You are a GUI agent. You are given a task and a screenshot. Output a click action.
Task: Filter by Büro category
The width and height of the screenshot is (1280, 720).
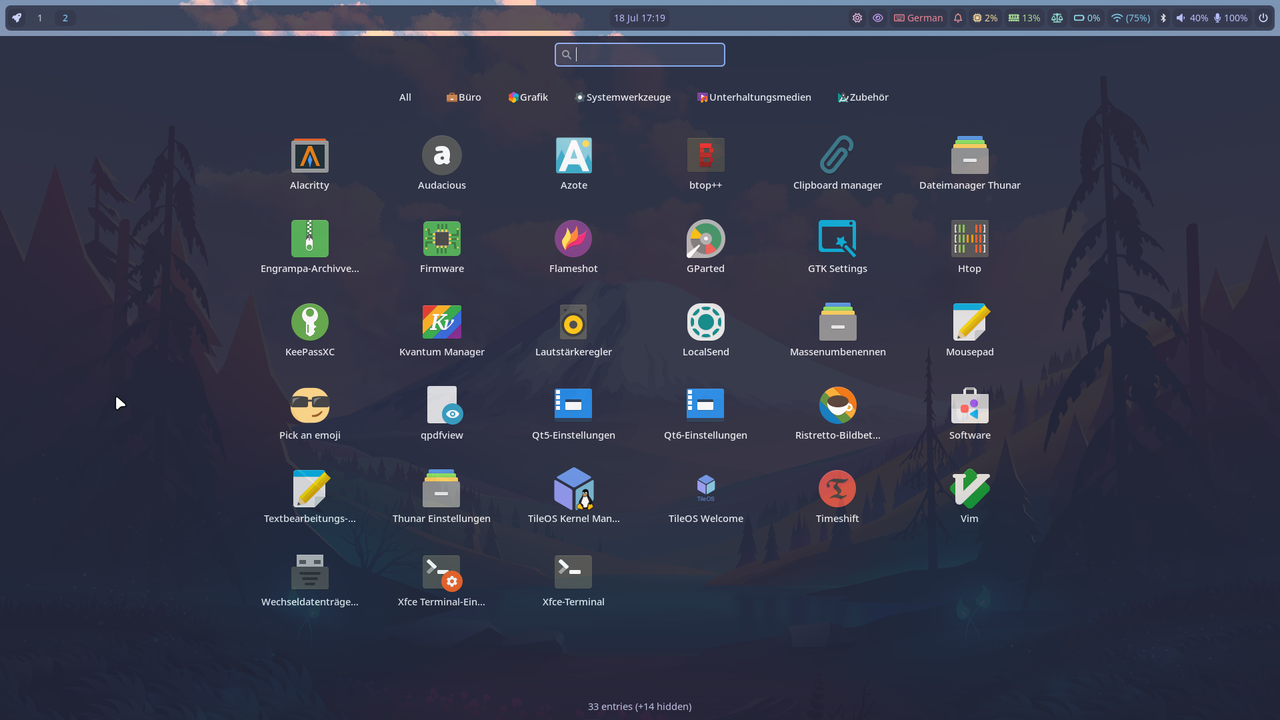pyautogui.click(x=463, y=97)
